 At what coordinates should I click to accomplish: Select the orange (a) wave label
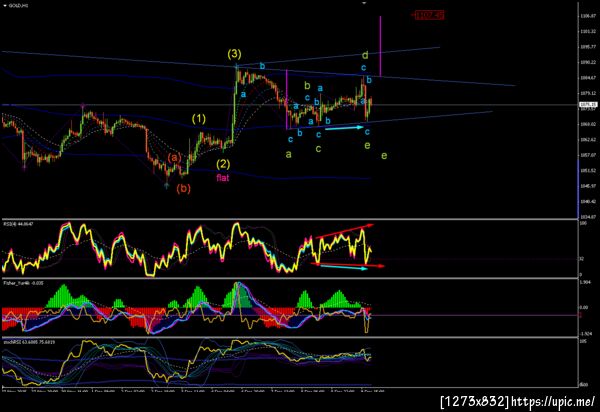(174, 157)
